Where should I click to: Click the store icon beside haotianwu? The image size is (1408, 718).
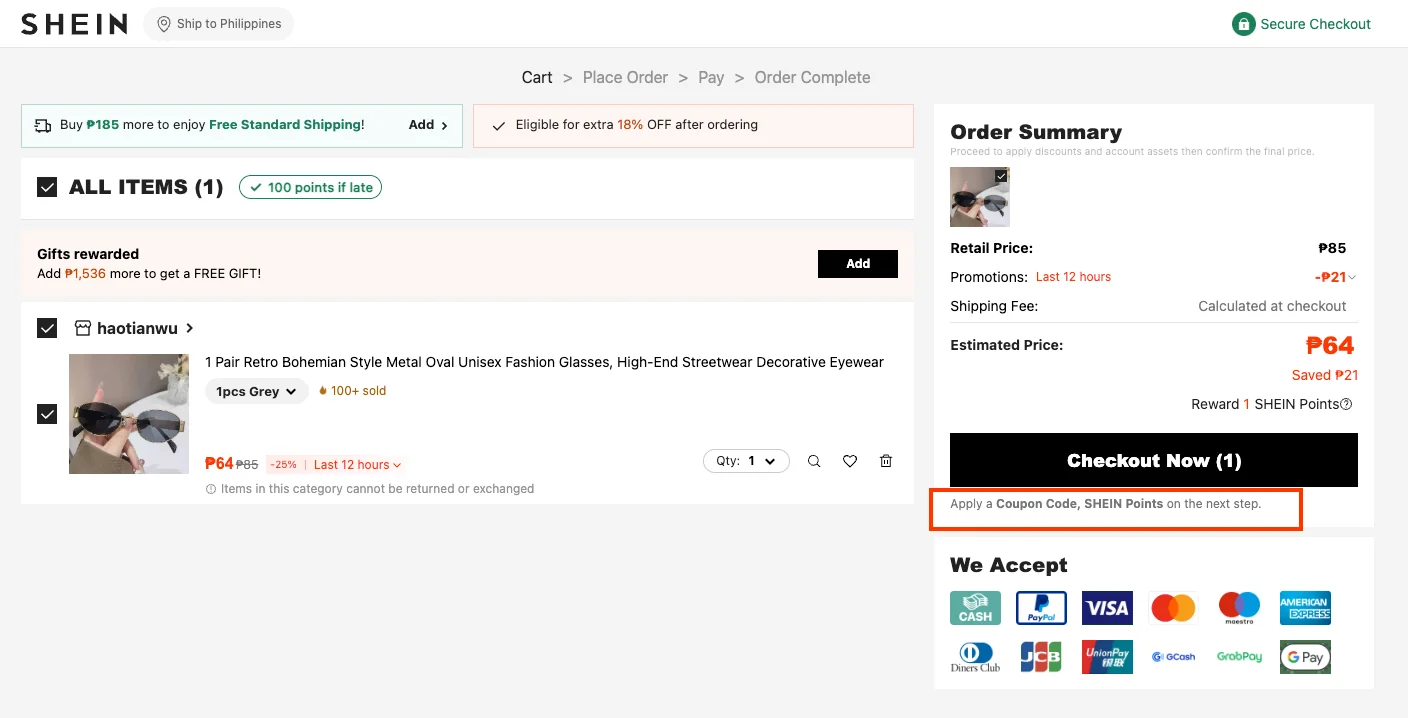[x=83, y=328]
